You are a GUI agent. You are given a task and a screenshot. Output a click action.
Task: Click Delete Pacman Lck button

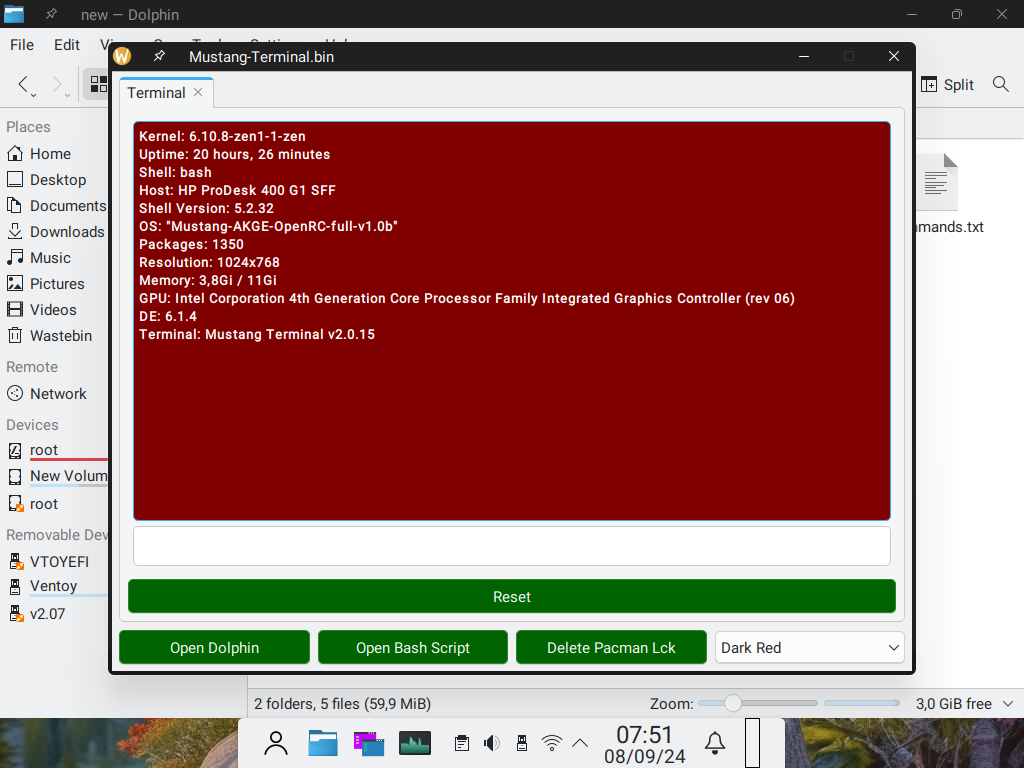pos(611,647)
